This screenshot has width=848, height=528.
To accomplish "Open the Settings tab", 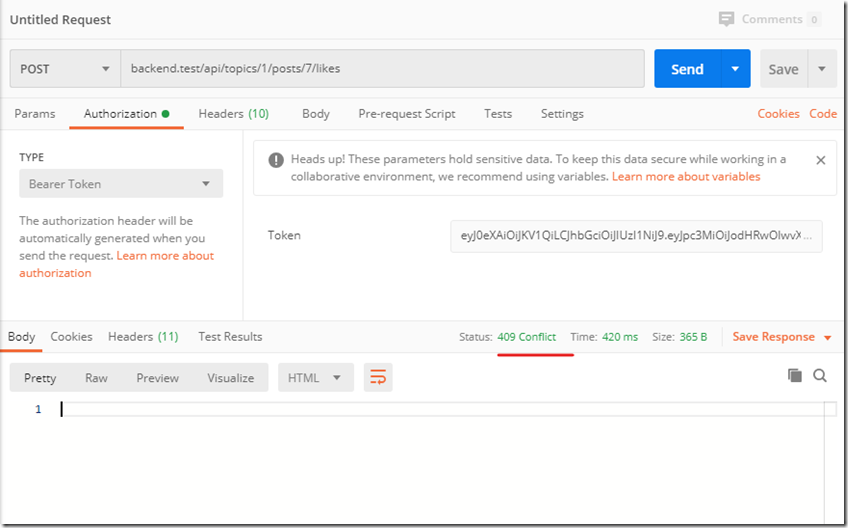I will (562, 114).
